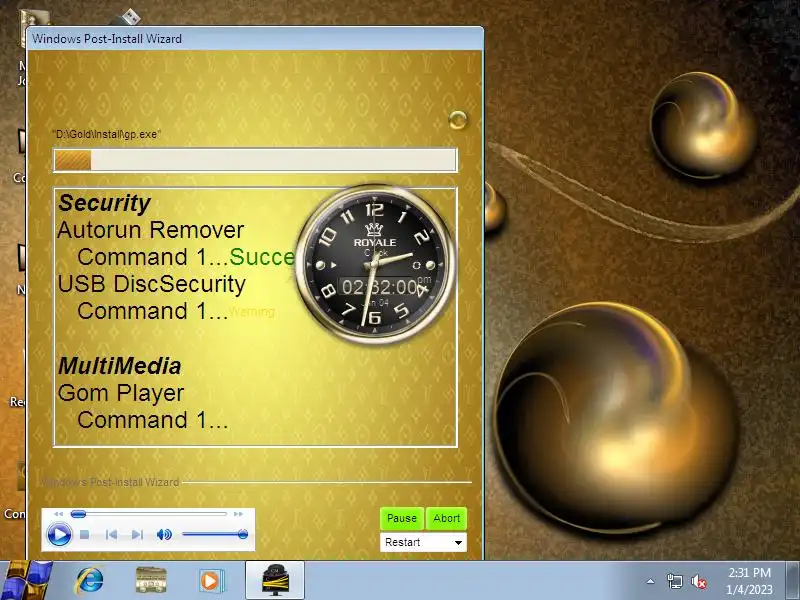Screen dimensions: 800x600
Task: Click the muted volume tray icon
Action: 698,581
